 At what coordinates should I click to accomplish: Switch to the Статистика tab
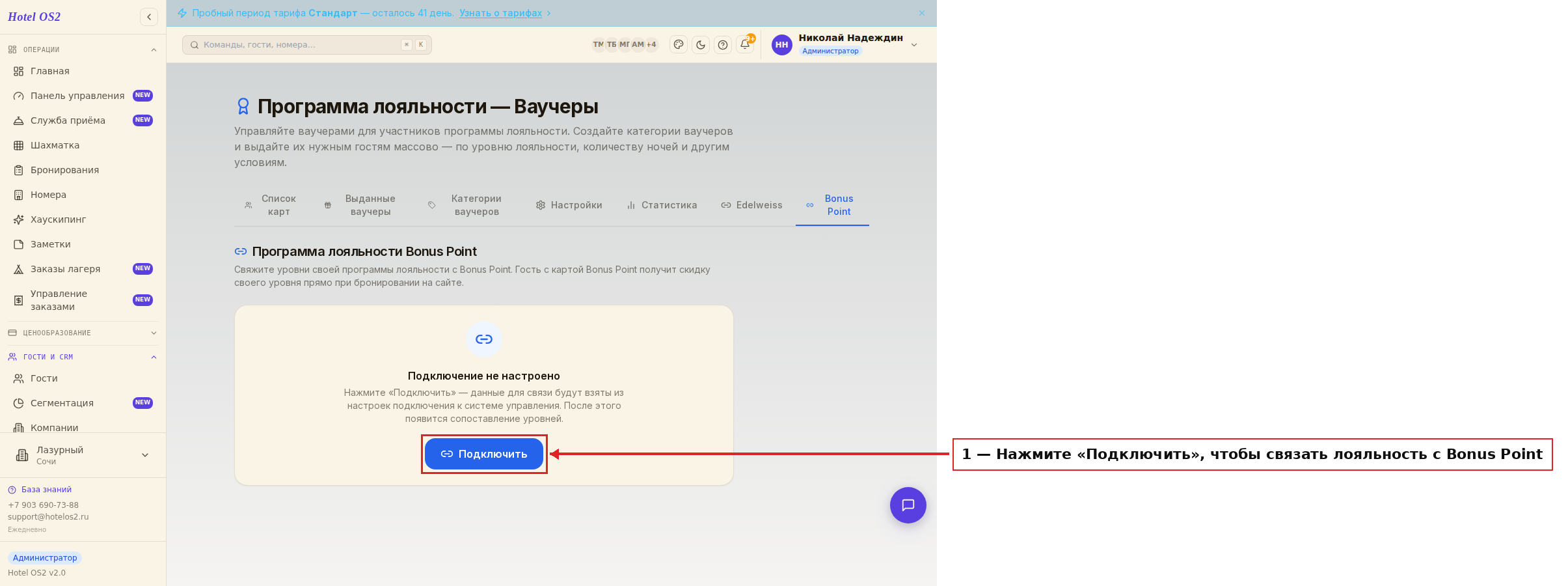(662, 205)
